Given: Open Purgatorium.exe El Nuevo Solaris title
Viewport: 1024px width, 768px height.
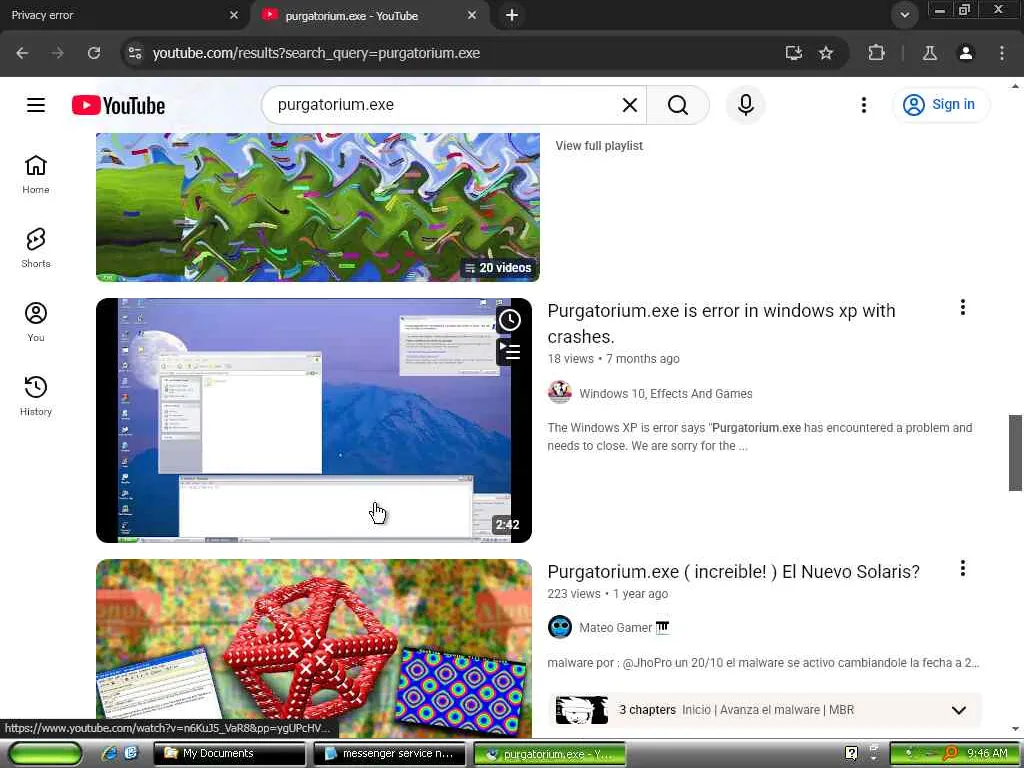Looking at the screenshot, I should click(x=733, y=571).
